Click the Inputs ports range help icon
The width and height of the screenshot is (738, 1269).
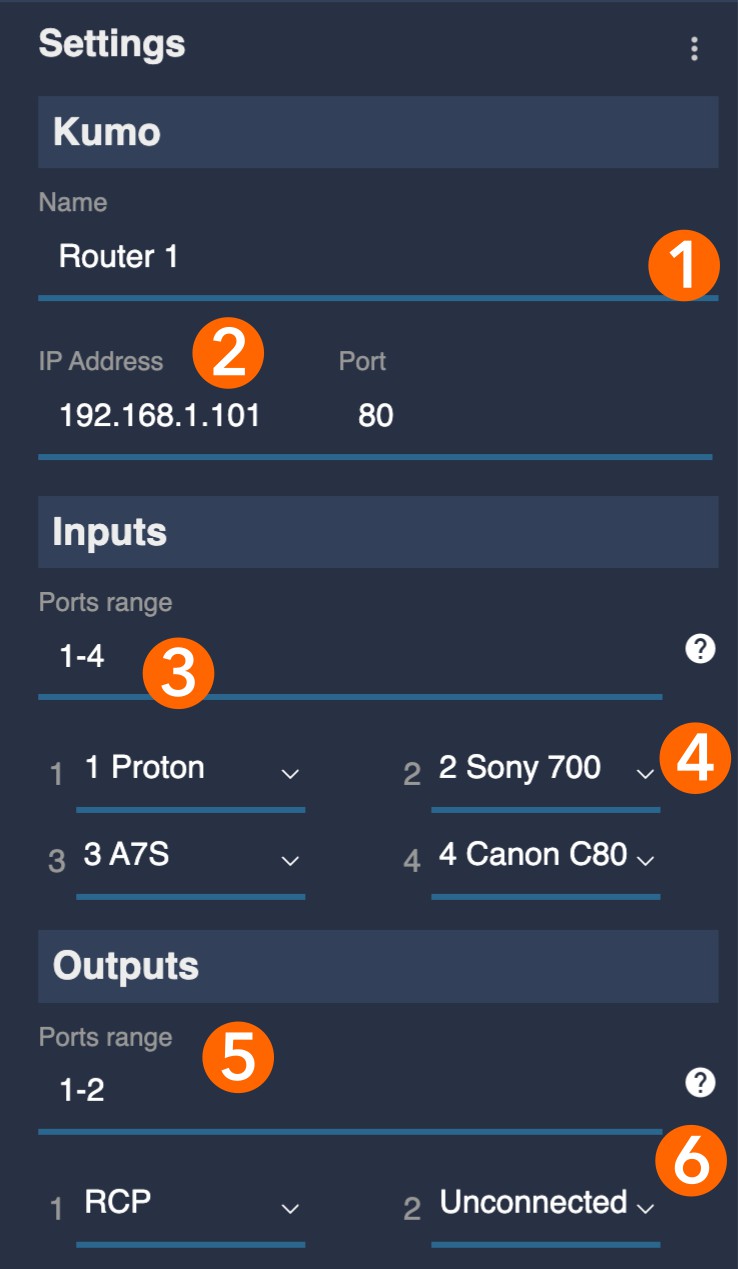click(700, 649)
